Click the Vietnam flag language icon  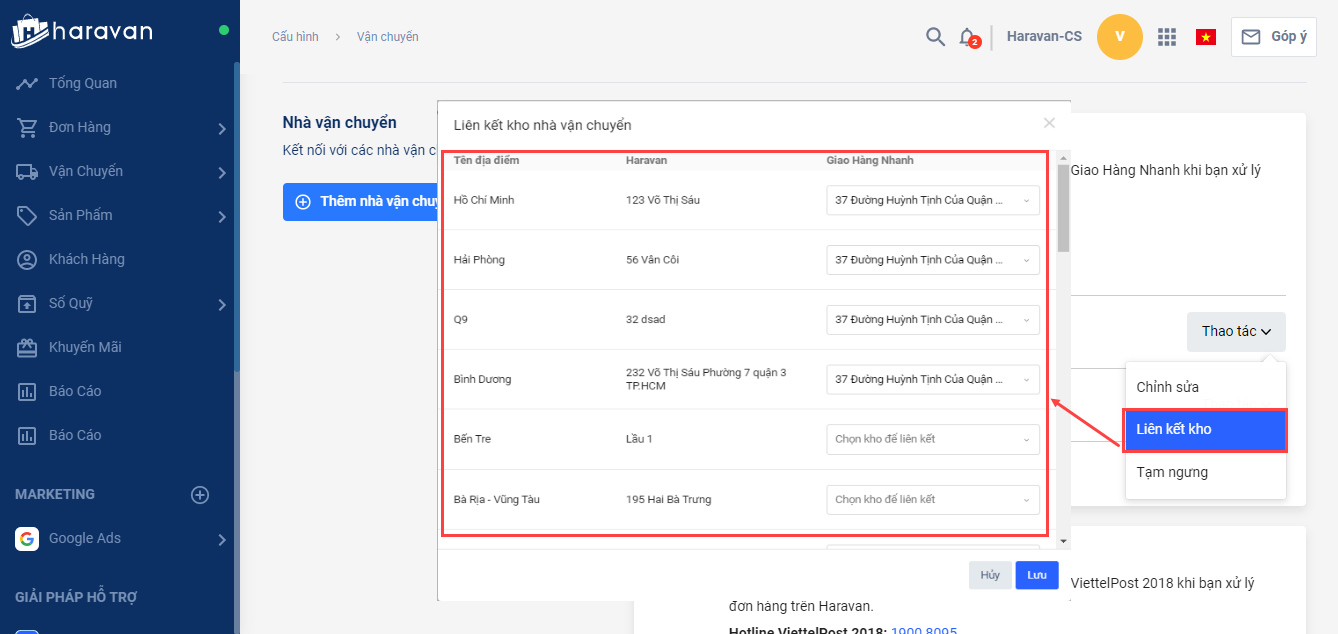[x=1206, y=37]
